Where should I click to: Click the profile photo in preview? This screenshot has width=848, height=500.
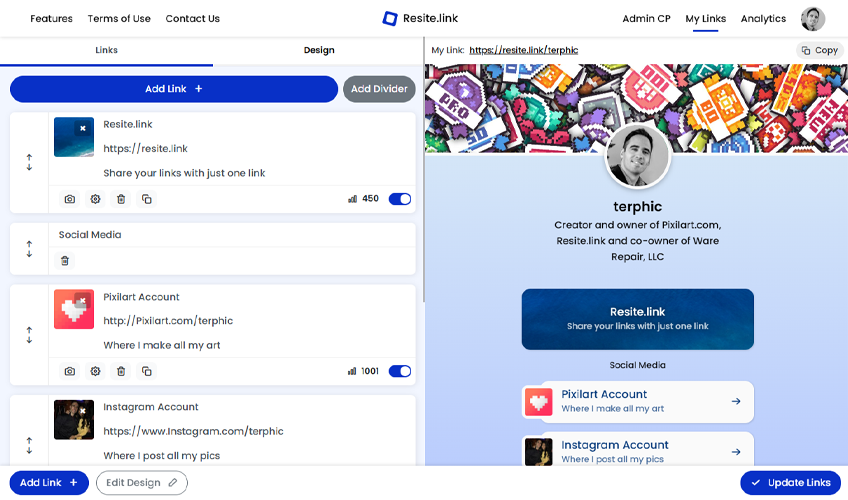pyautogui.click(x=638, y=156)
